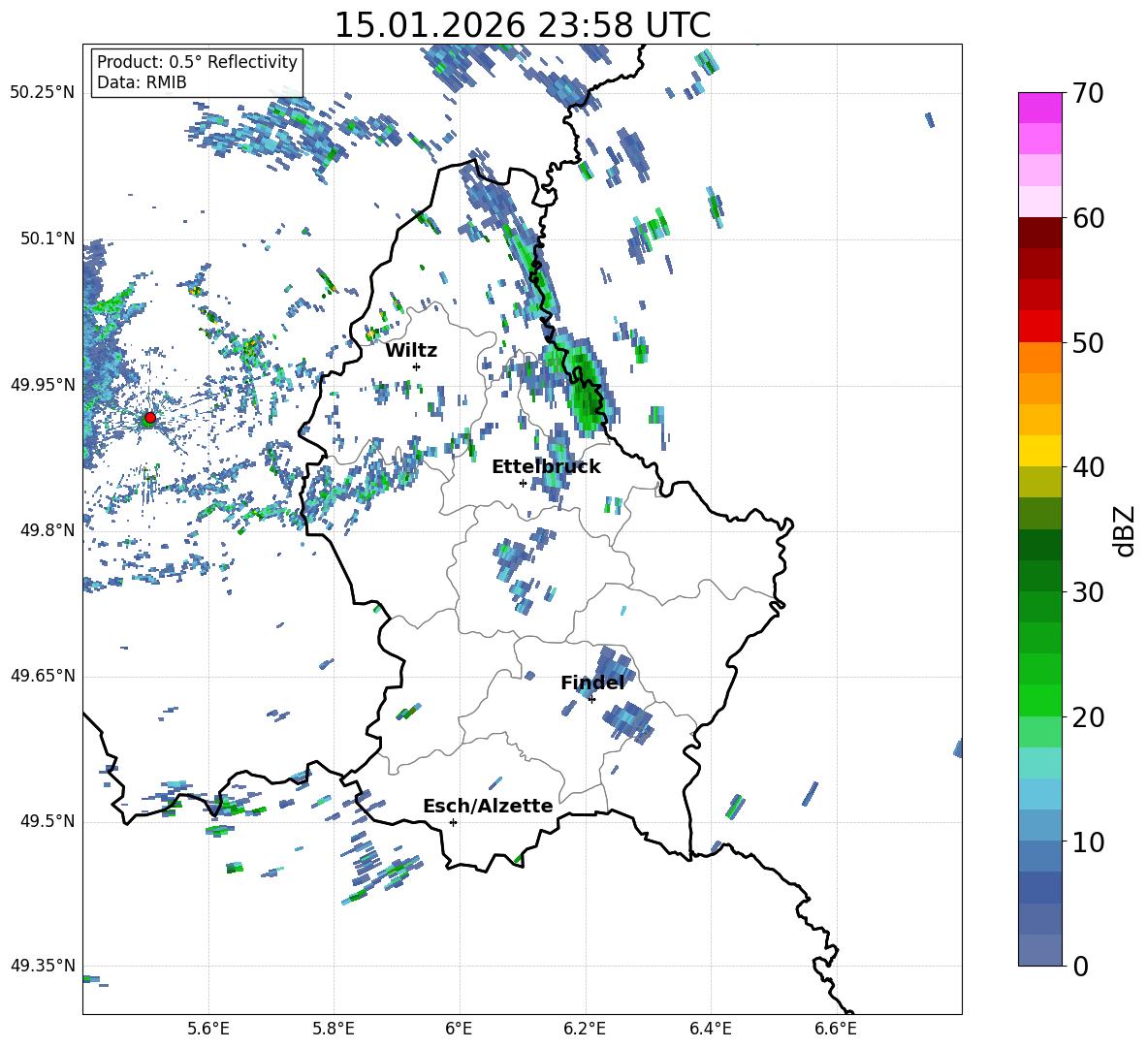Click the 50.25°N latitude label

tap(42, 93)
